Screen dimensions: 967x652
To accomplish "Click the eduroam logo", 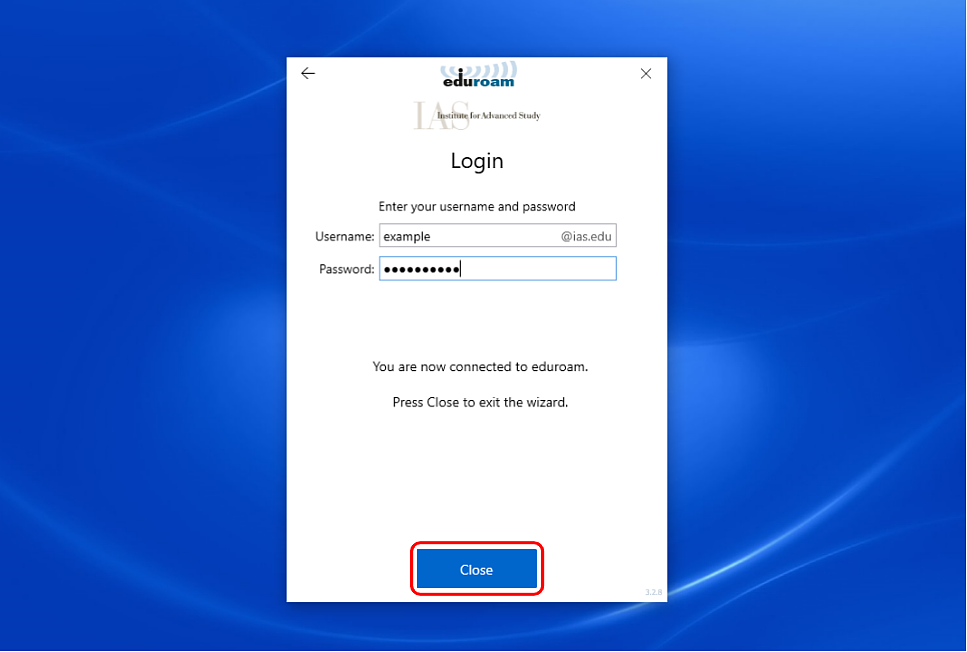I will [478, 81].
